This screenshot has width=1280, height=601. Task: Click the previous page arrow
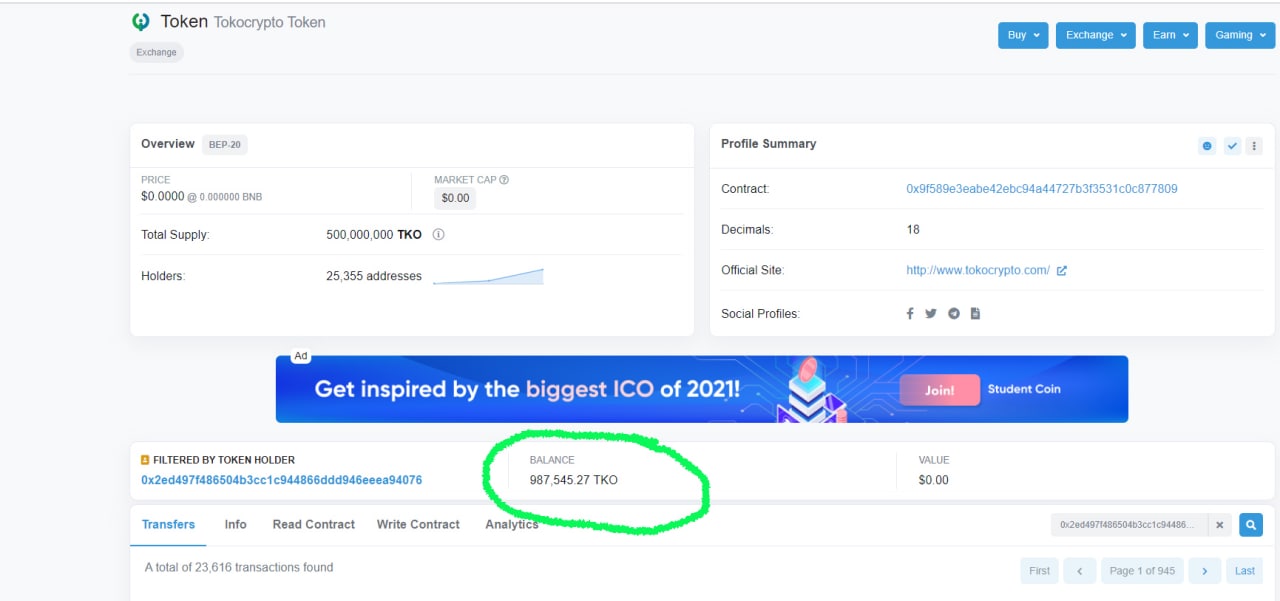click(1080, 571)
